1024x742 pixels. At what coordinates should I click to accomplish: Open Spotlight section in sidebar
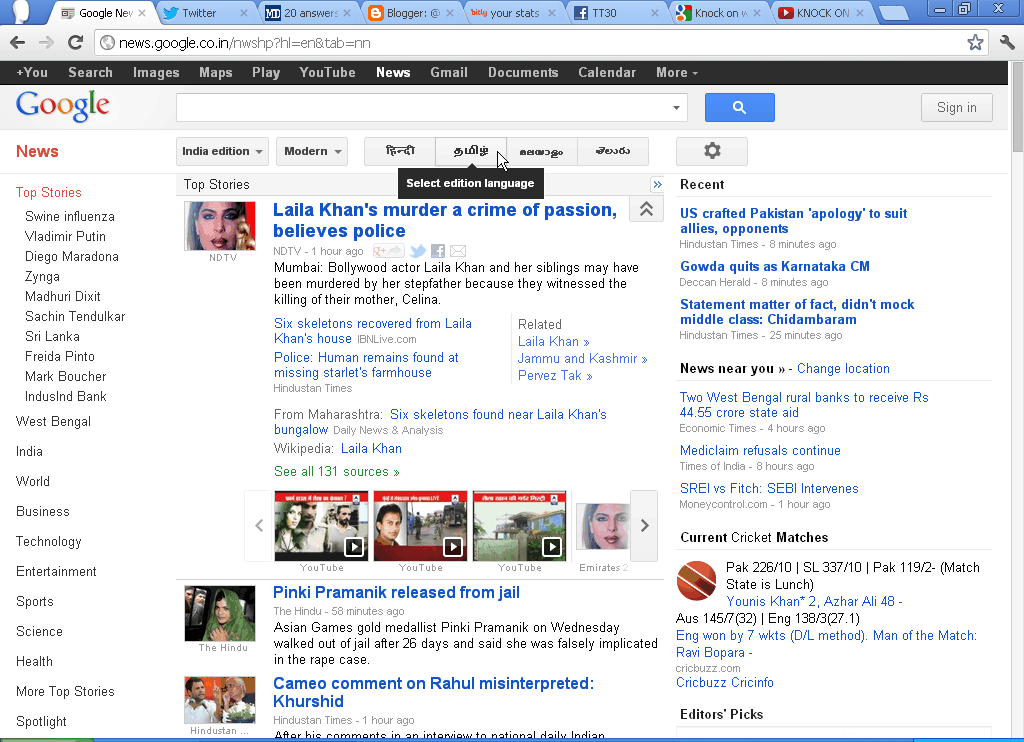coord(41,722)
